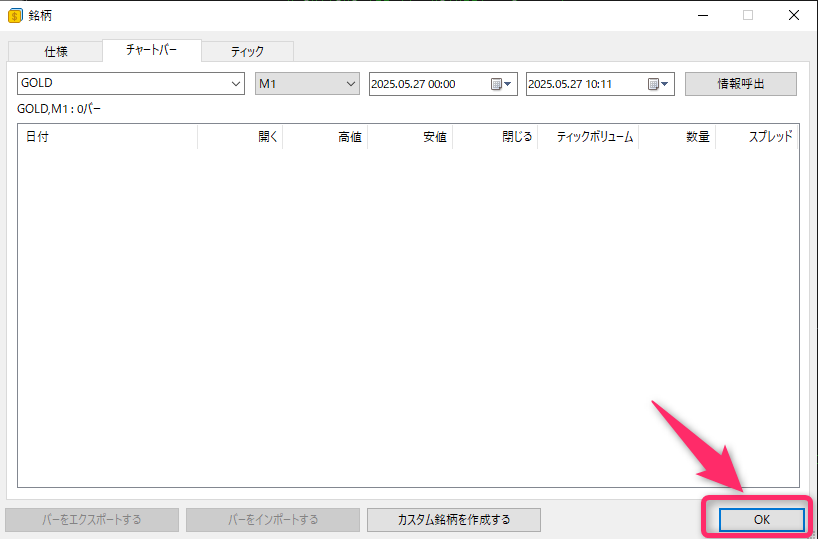This screenshot has height=539, width=818.
Task: Expand the GOLD symbol dropdown
Action: 235,83
